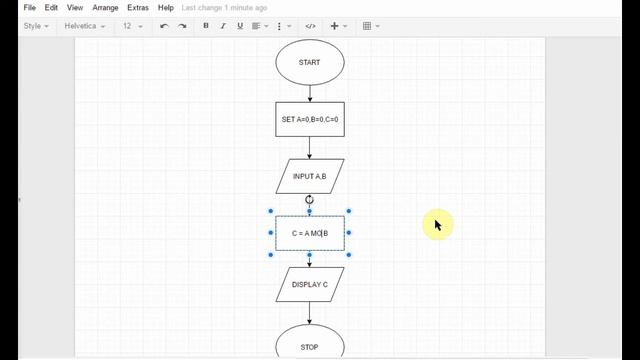Click the Undo arrow icon
640x360 pixels.
click(x=164, y=26)
